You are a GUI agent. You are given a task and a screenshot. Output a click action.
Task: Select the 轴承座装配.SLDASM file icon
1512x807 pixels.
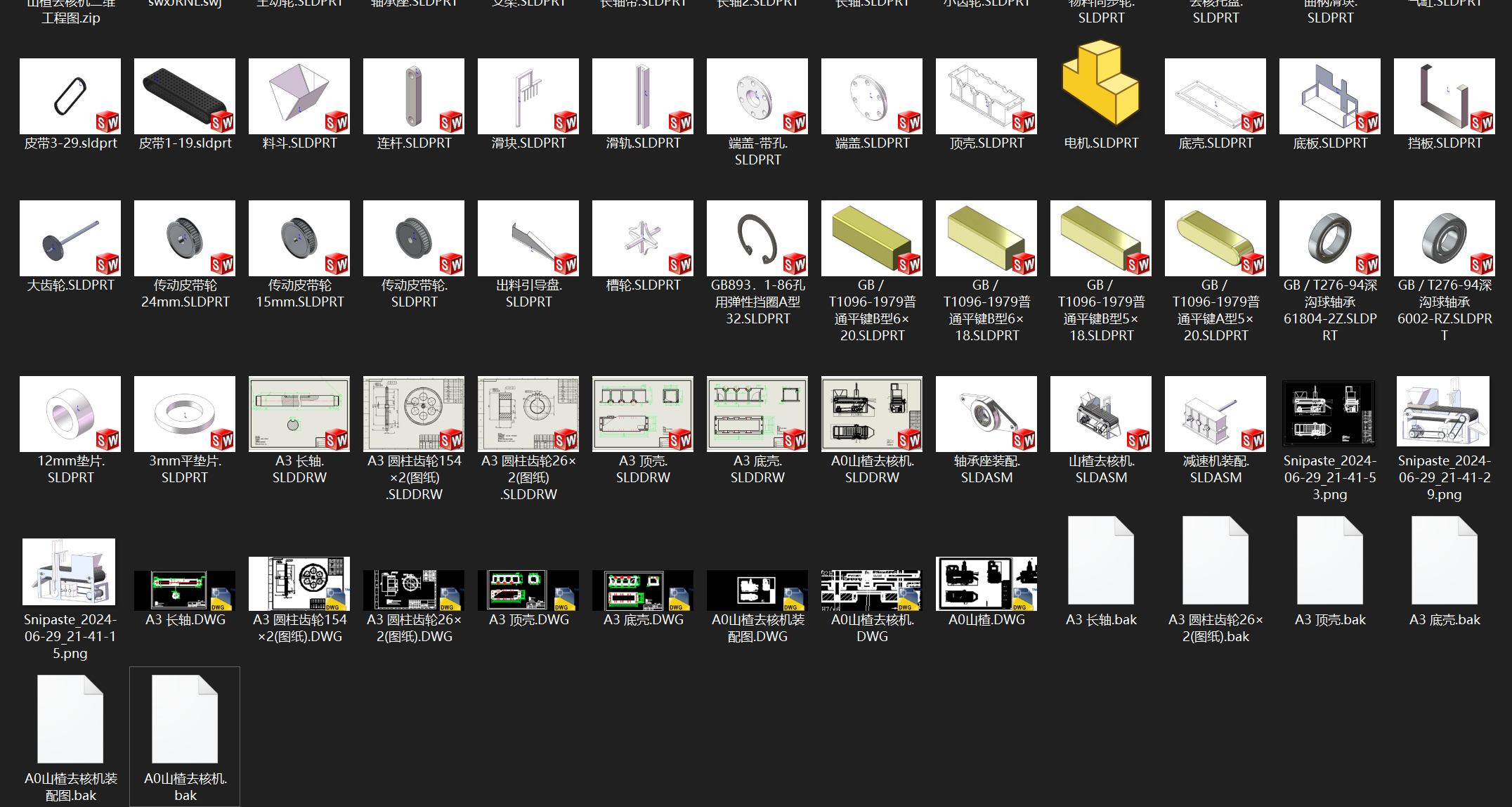986,414
